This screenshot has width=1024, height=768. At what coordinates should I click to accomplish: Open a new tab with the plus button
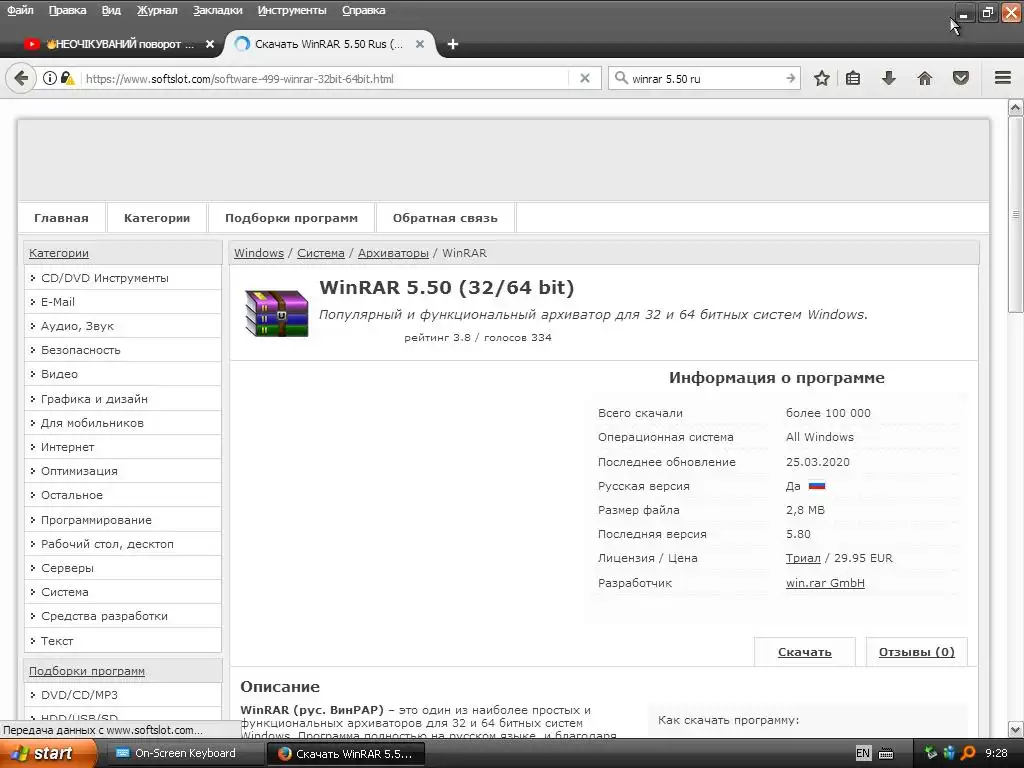tap(453, 44)
